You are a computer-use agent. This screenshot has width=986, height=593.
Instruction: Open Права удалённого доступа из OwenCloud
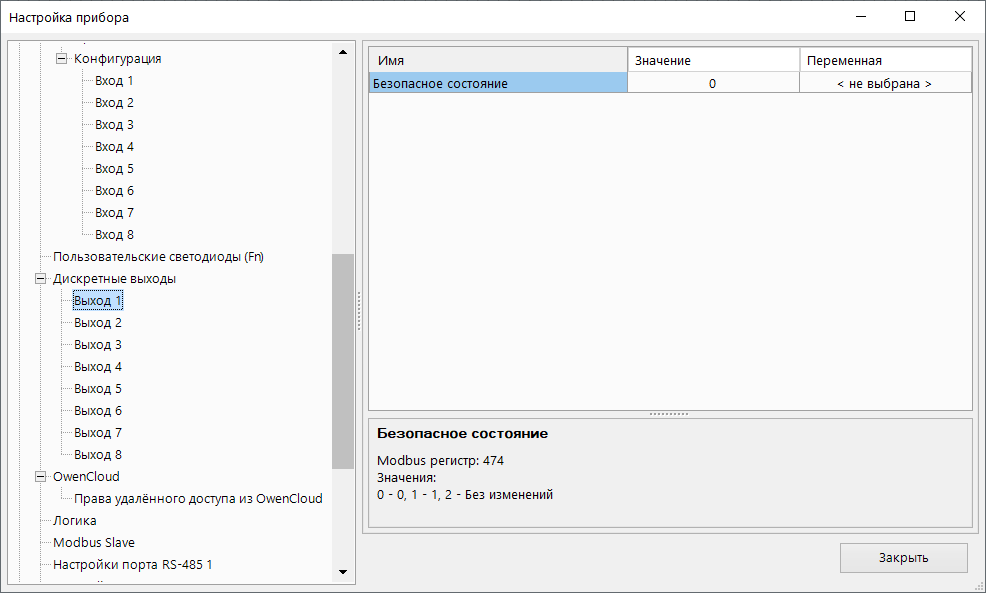[198, 499]
